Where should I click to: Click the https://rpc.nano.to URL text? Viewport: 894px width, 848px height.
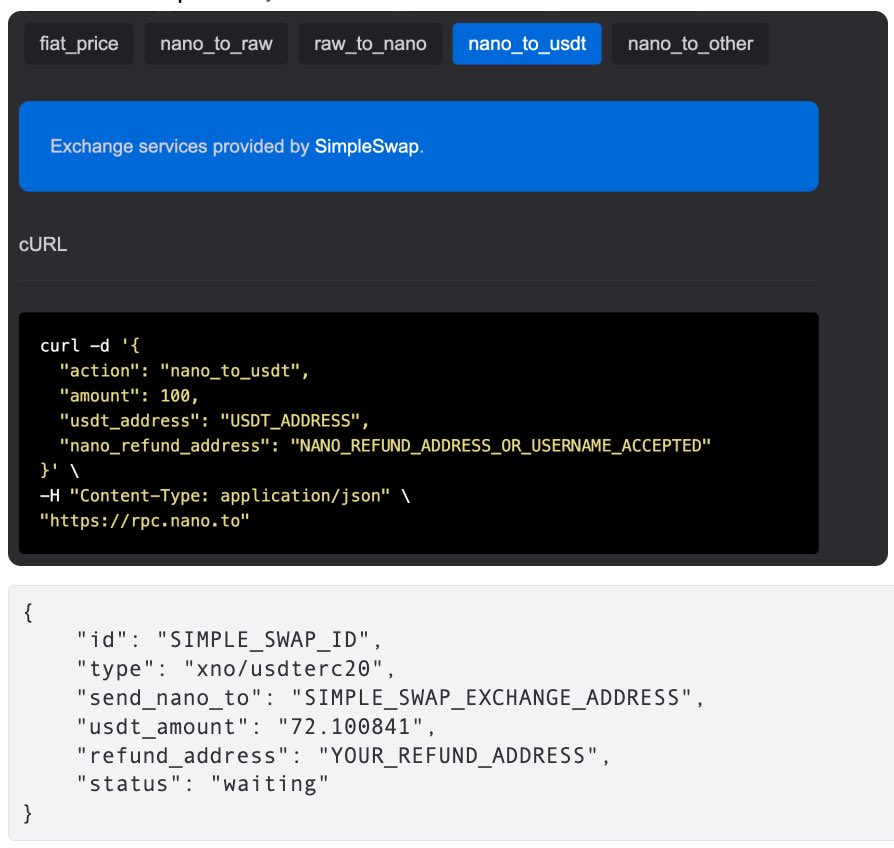(x=144, y=521)
